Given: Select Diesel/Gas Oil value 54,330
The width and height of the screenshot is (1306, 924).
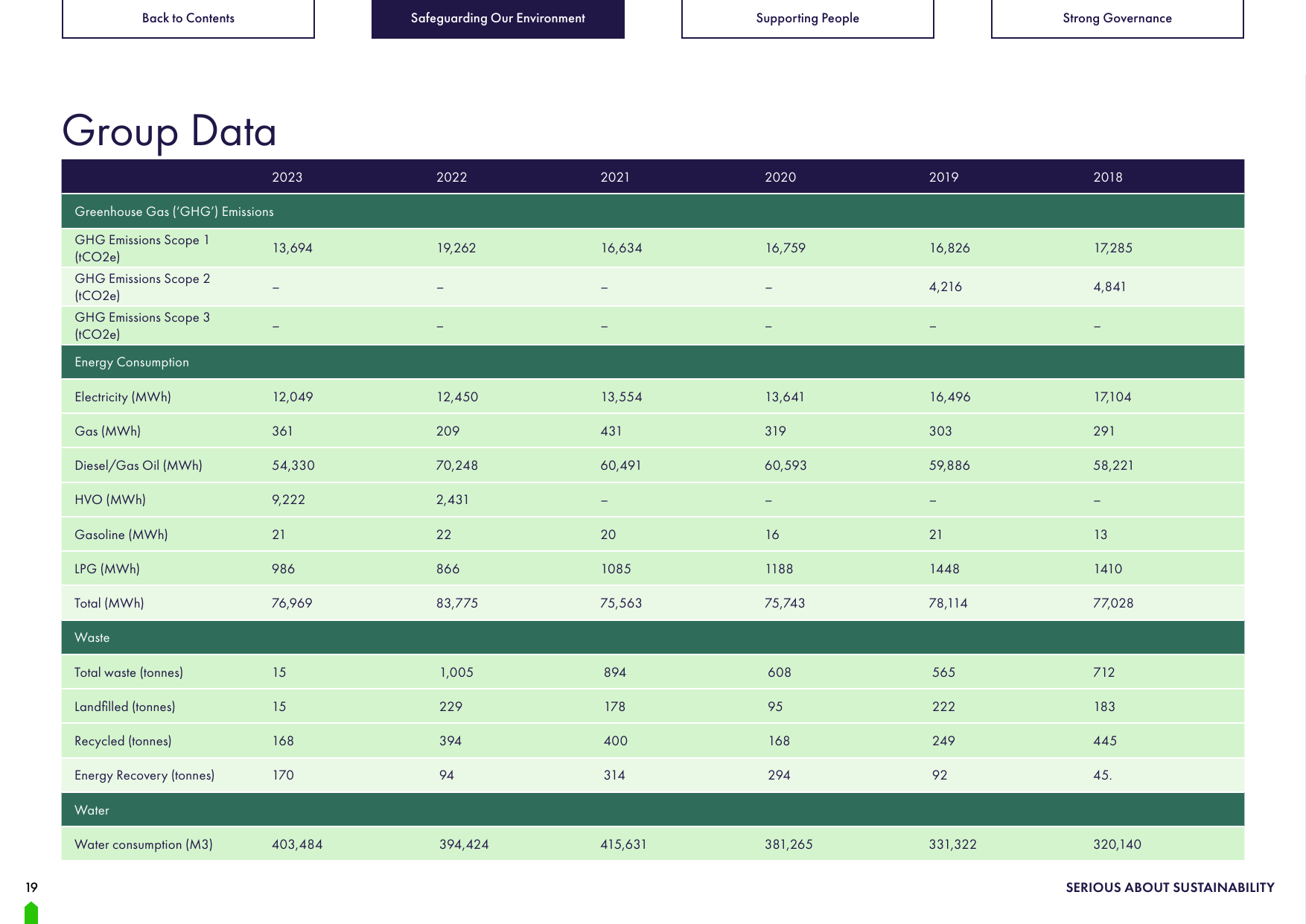Looking at the screenshot, I should tap(293, 465).
